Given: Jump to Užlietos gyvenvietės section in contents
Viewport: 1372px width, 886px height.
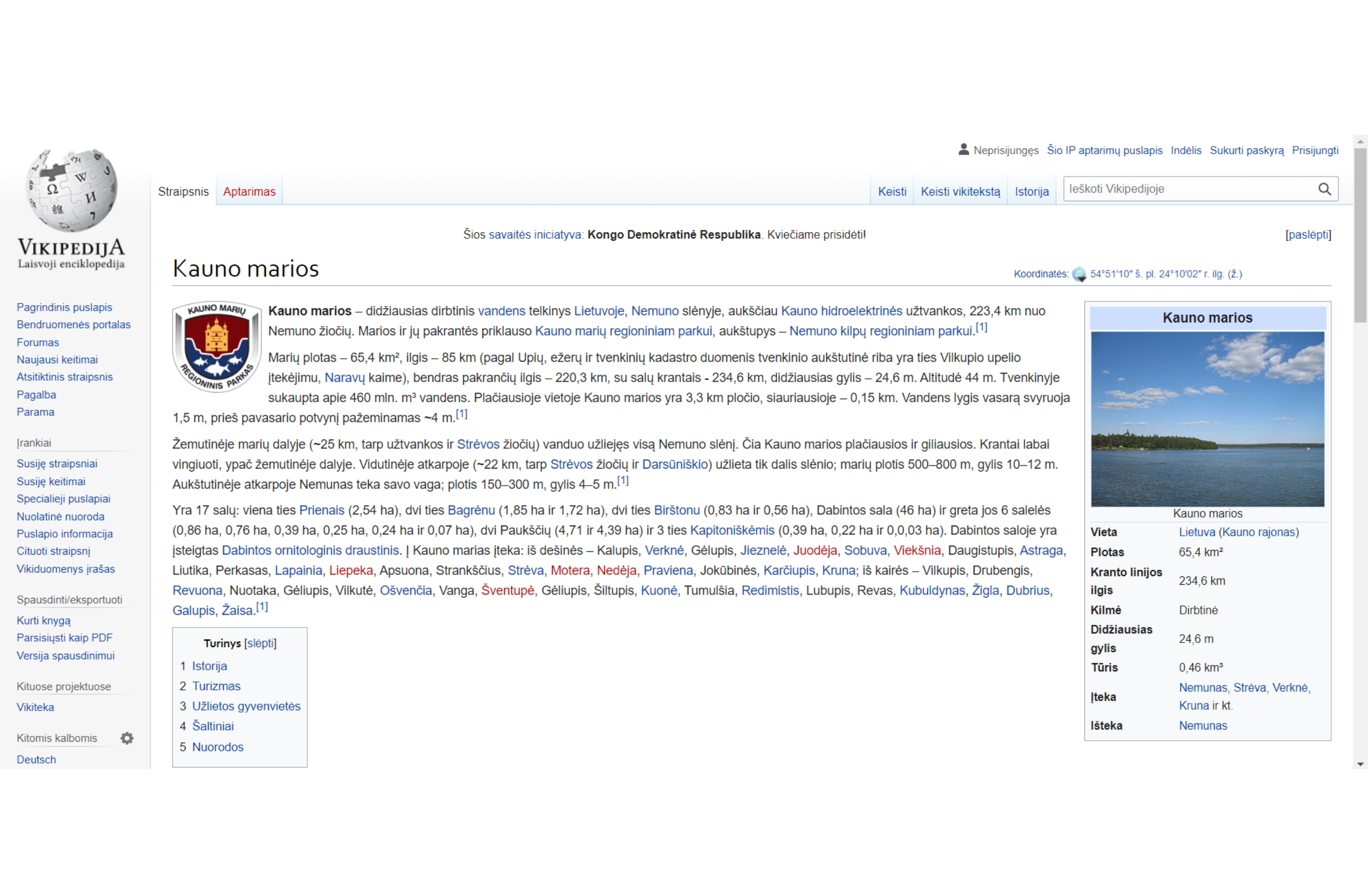Looking at the screenshot, I should pyautogui.click(x=246, y=706).
